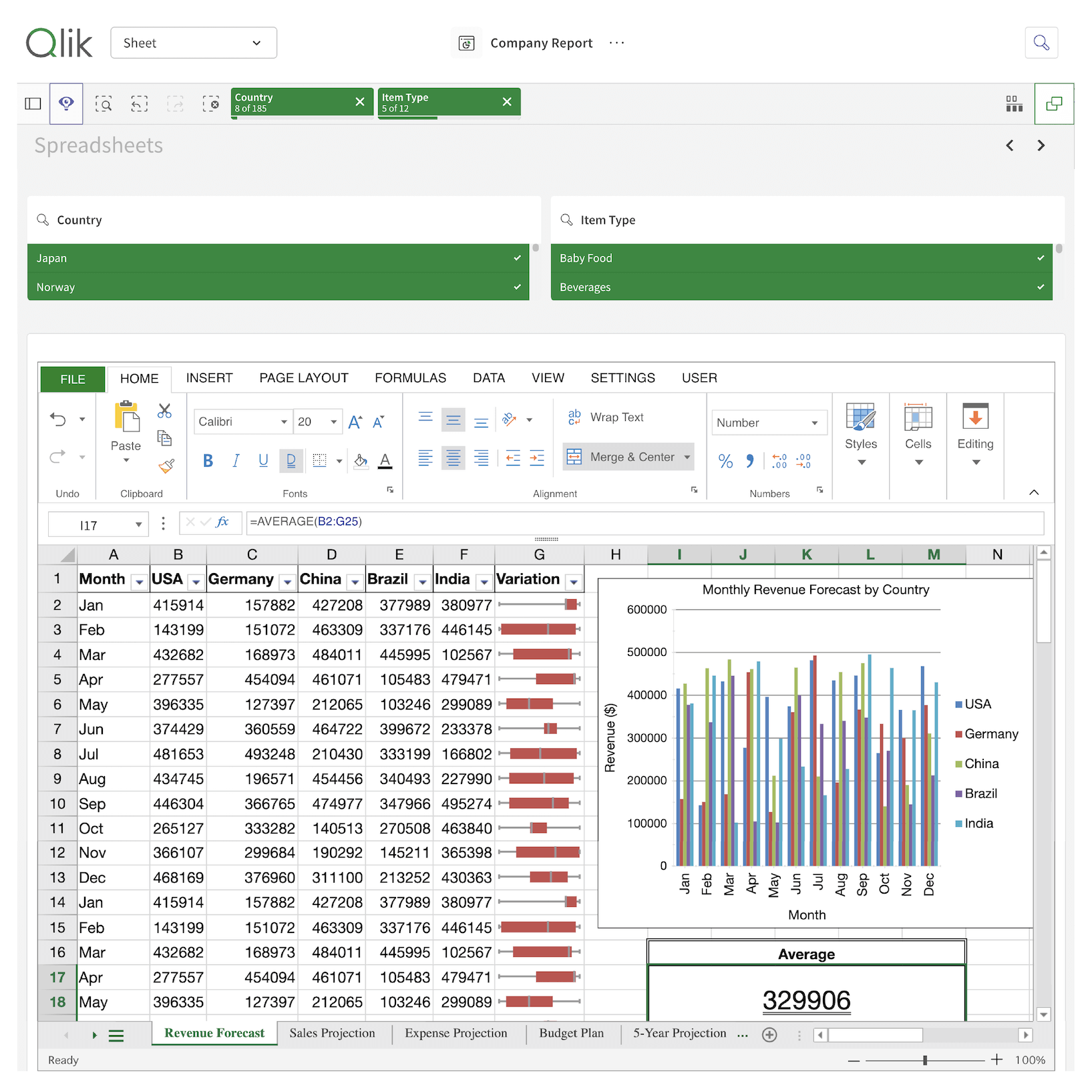The image size is (1092, 1092).
Task: Clear the Country selection chip
Action: click(360, 102)
